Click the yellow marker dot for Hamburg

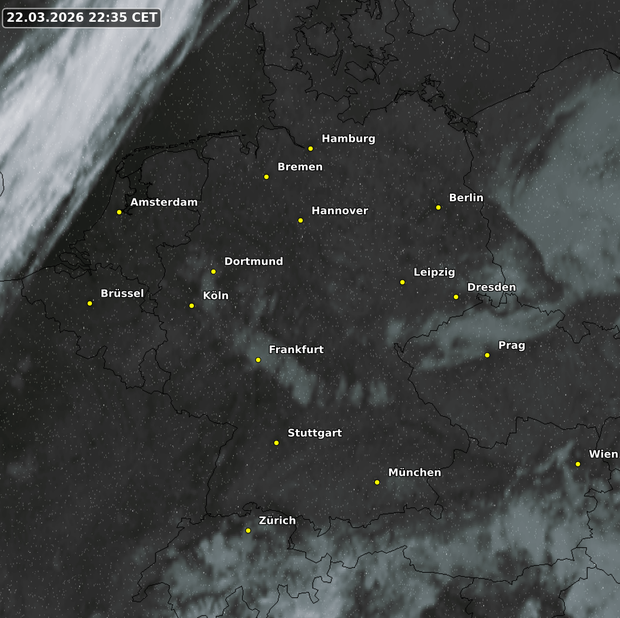(311, 149)
